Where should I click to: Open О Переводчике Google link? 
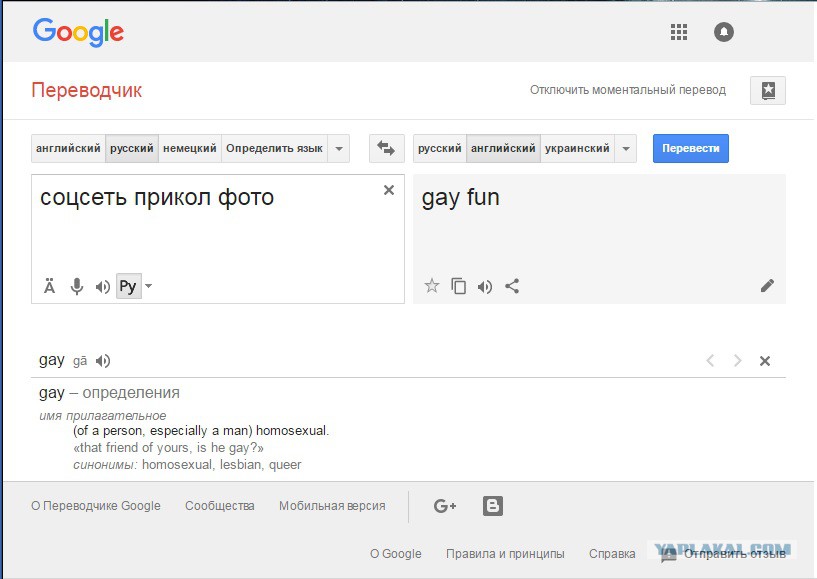[x=96, y=506]
